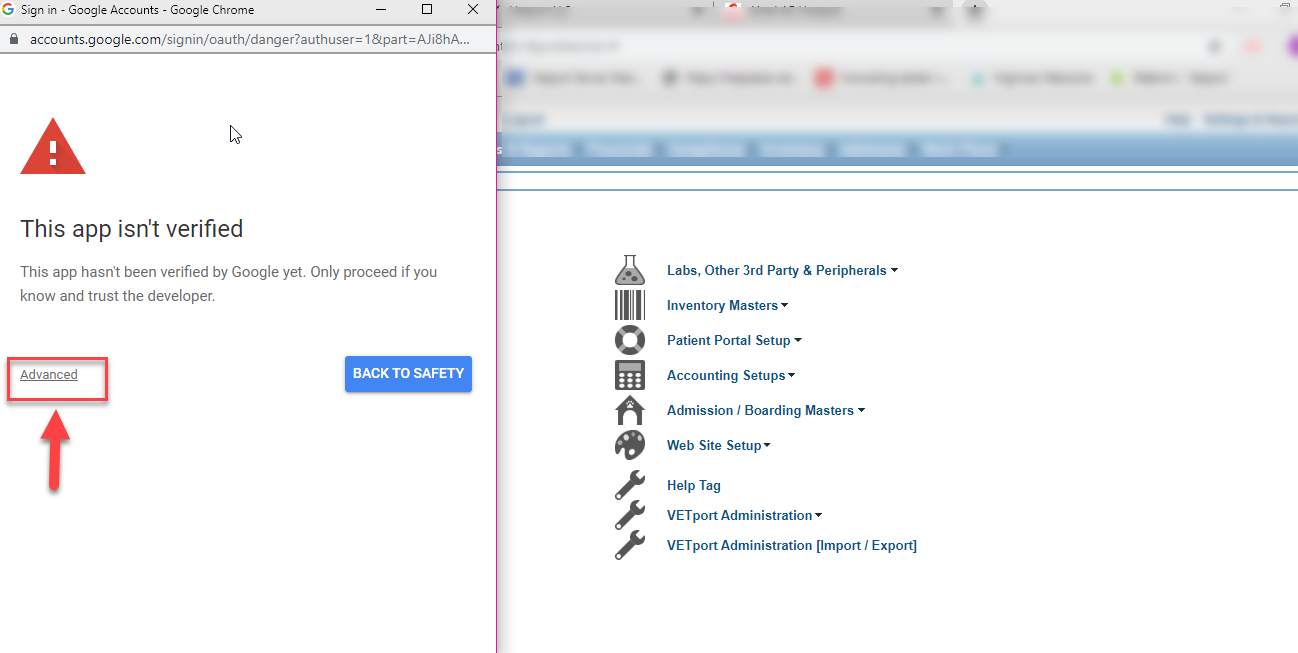
Task: Click the doghouse icon beside Admission / Boarding Masters
Action: 629,410
